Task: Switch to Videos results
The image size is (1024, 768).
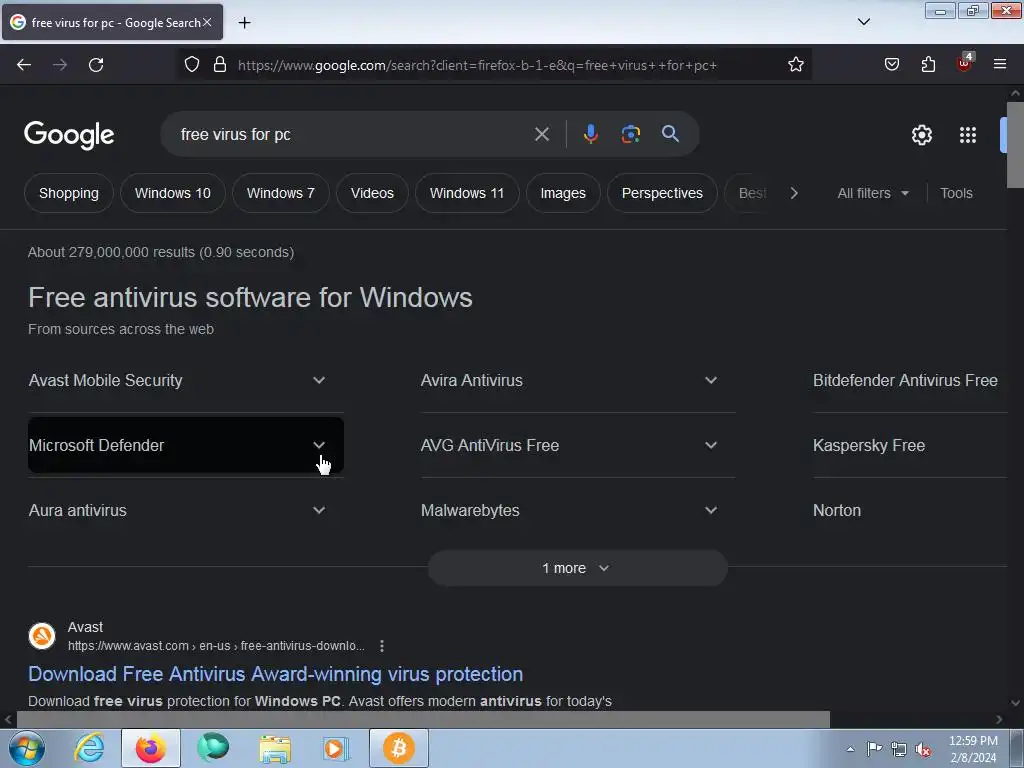Action: coord(372,193)
